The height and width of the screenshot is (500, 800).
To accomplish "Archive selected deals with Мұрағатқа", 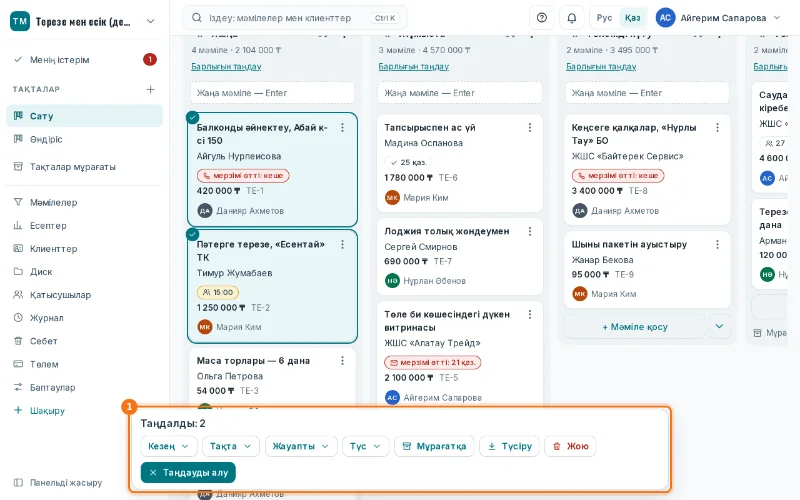I will tap(434, 446).
